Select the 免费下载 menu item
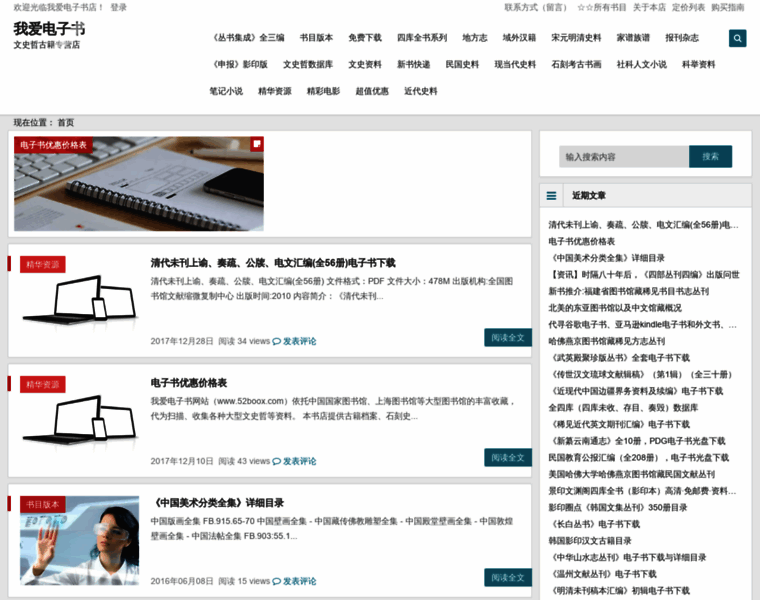This screenshot has height=600, width=760. pos(365,38)
